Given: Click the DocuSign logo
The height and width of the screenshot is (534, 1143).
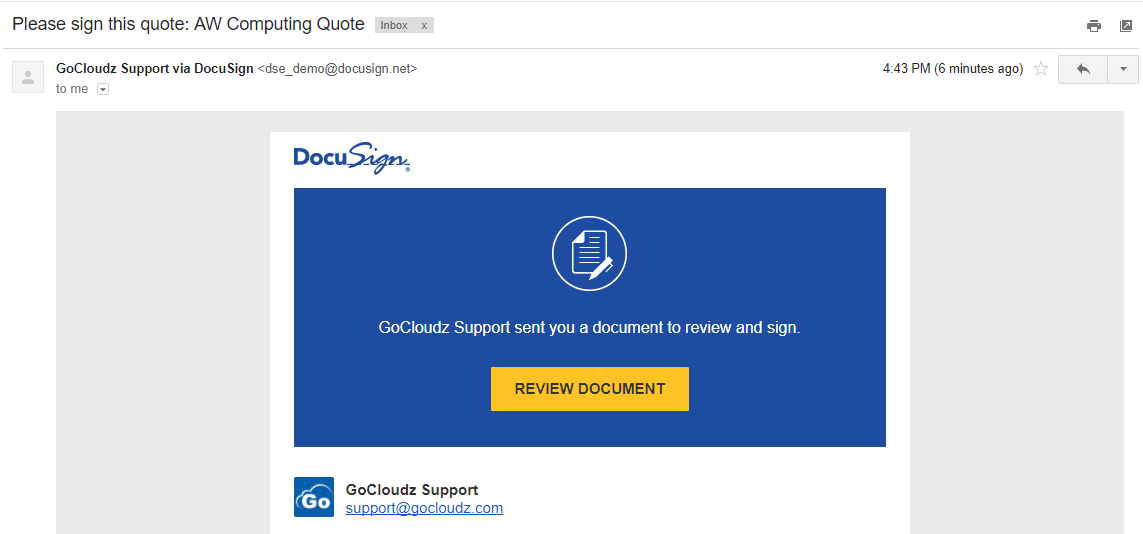Looking at the screenshot, I should click(352, 159).
